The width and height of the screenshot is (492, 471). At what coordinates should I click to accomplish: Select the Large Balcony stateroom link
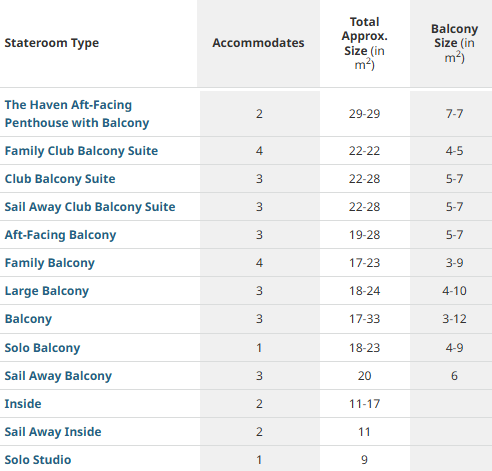coord(47,291)
